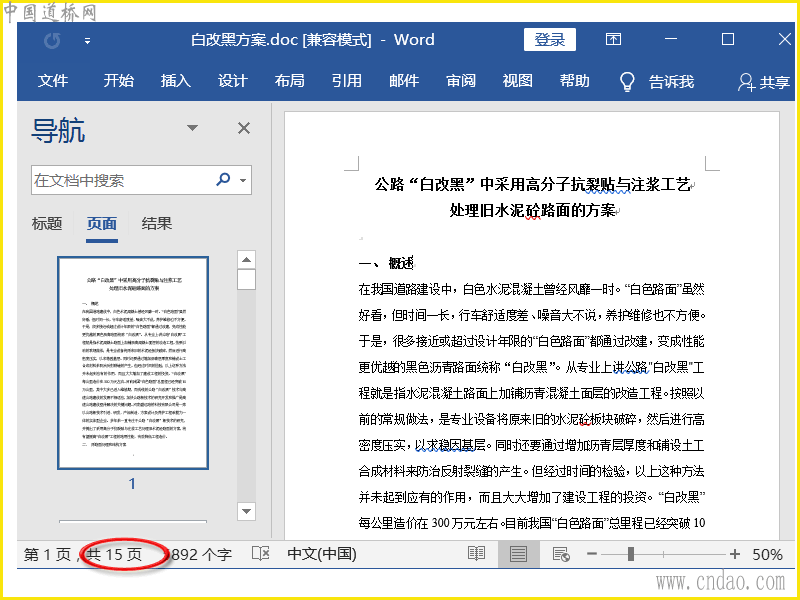Expand the search options dropdown arrow
The height and width of the screenshot is (600, 800).
pyautogui.click(x=243, y=180)
